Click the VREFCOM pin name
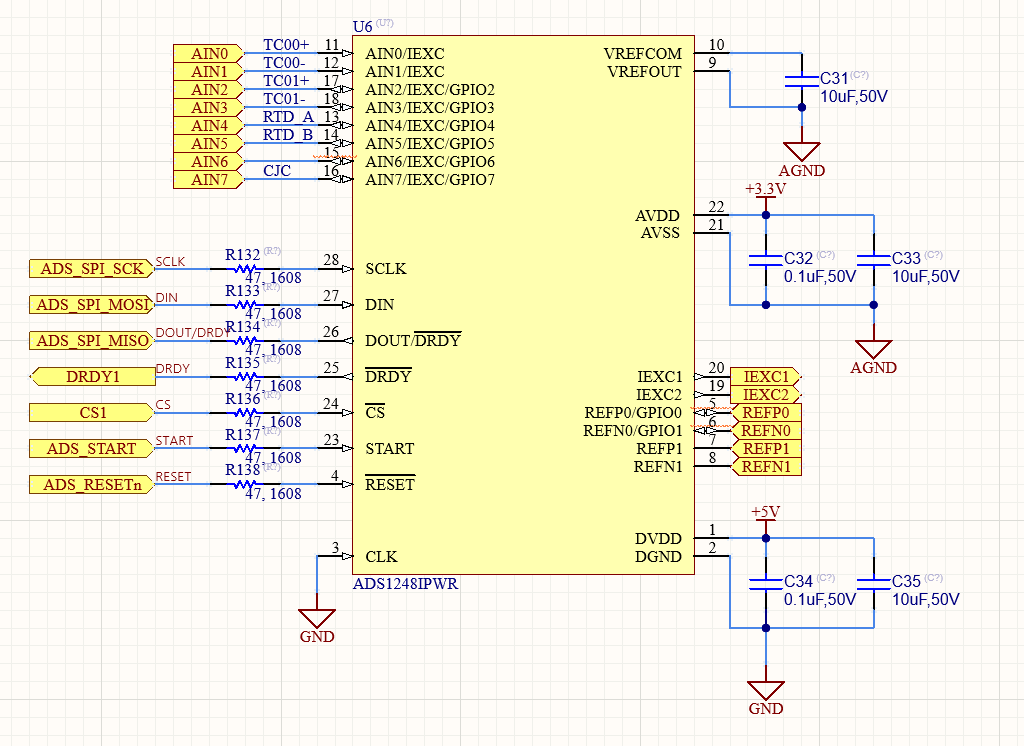 pos(643,54)
